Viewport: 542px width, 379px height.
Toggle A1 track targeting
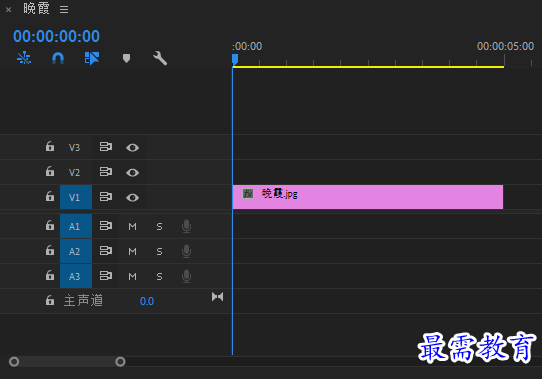76,226
